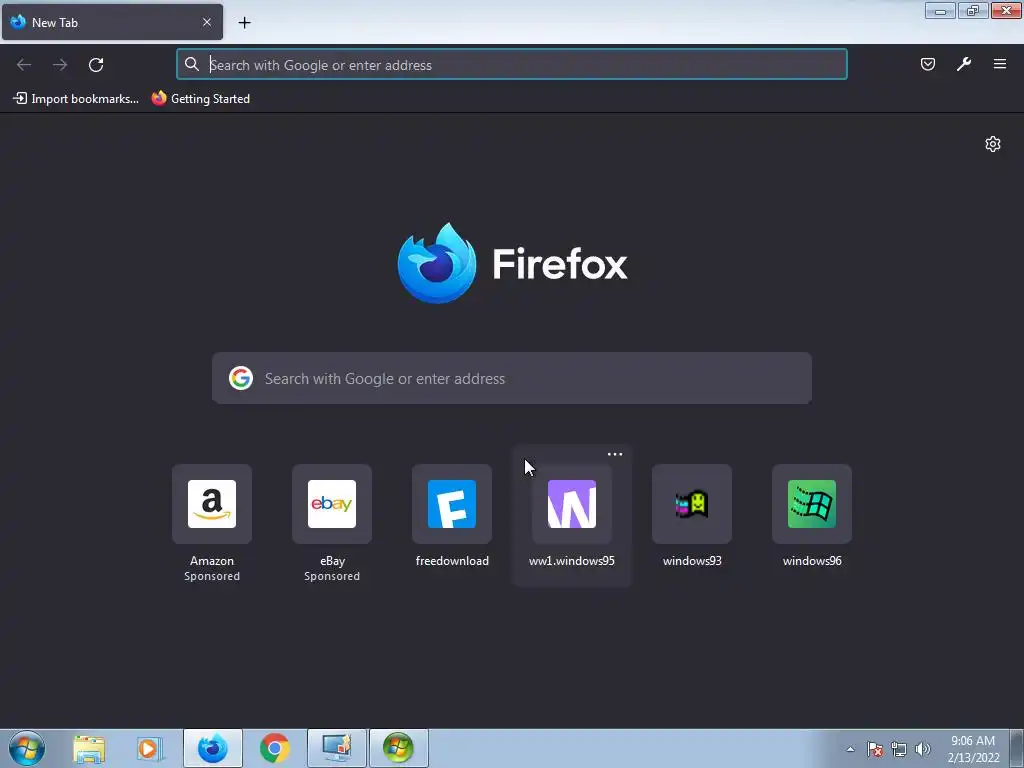
Task: Focus the top address bar
Action: (x=512, y=65)
